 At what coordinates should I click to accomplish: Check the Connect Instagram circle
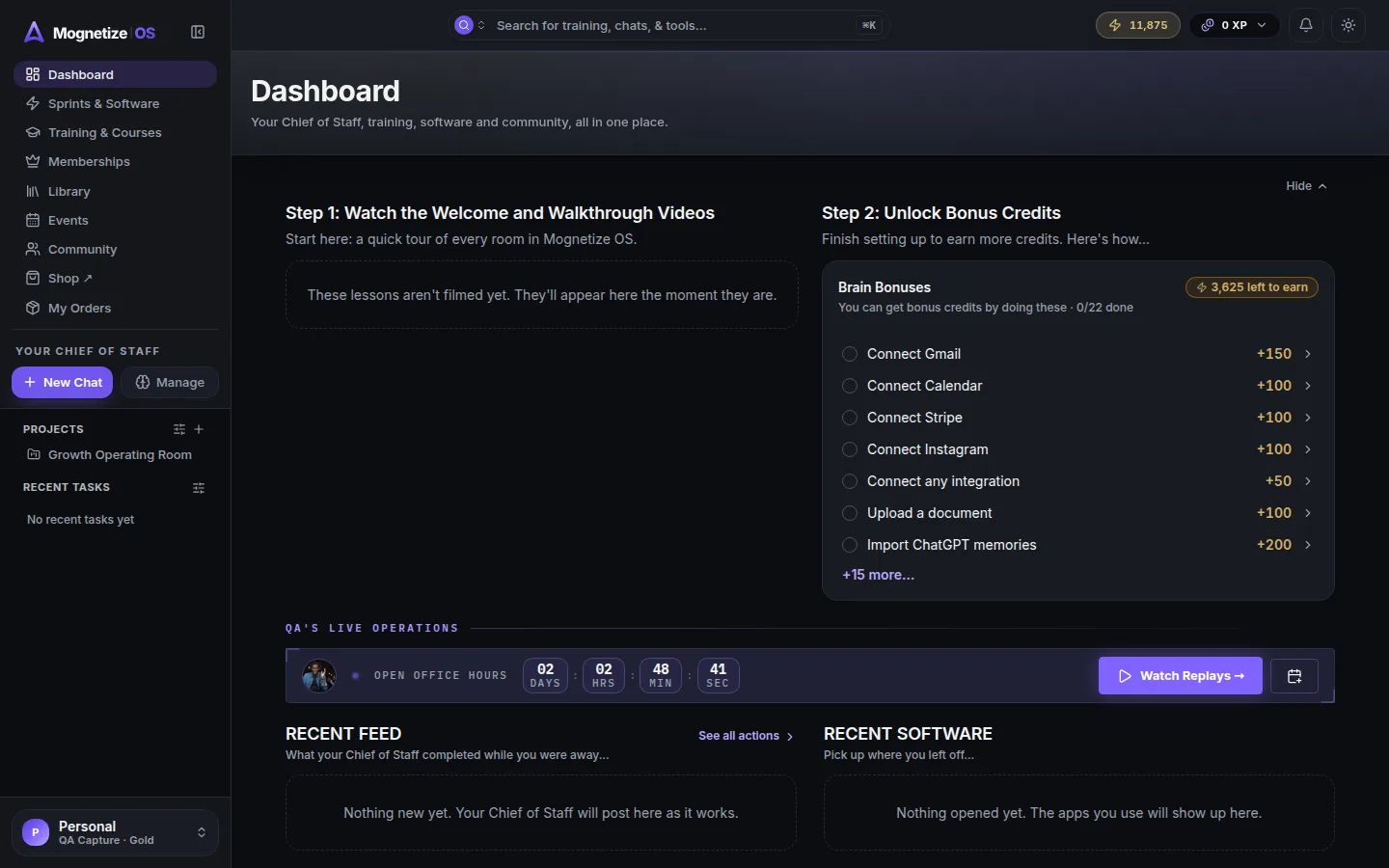point(850,449)
